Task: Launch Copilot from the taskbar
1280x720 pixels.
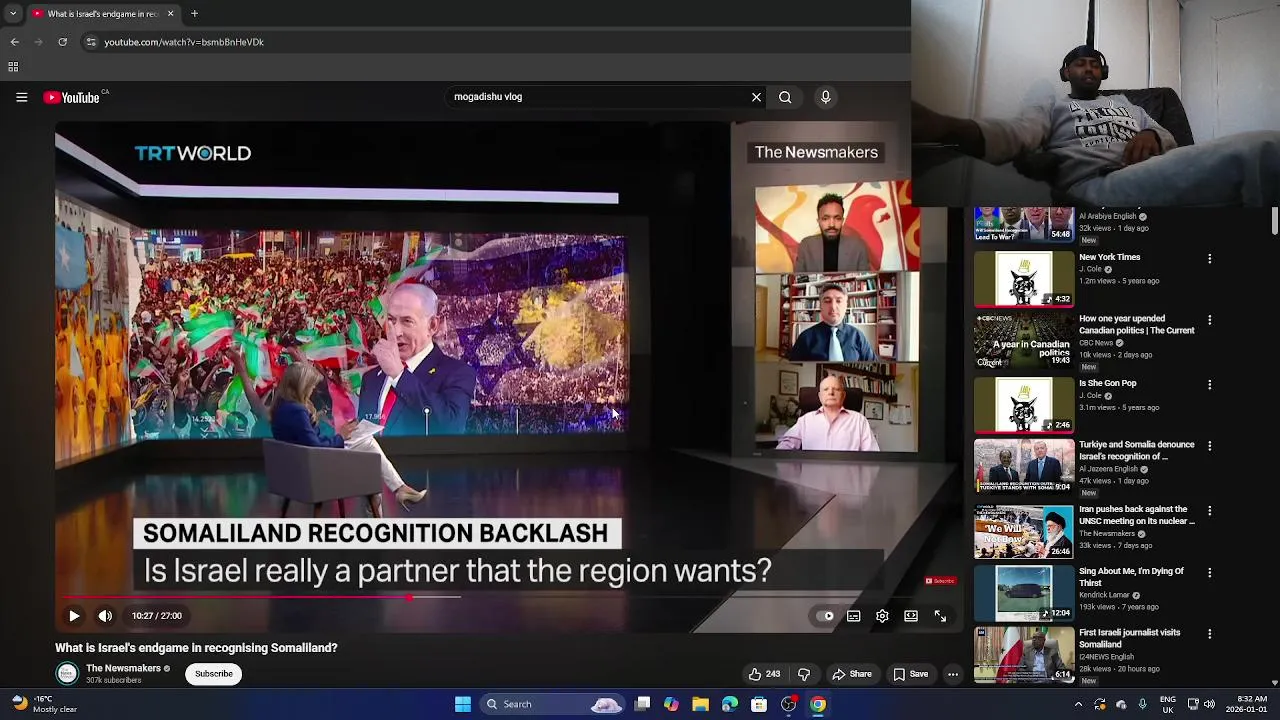Action: 671,704
